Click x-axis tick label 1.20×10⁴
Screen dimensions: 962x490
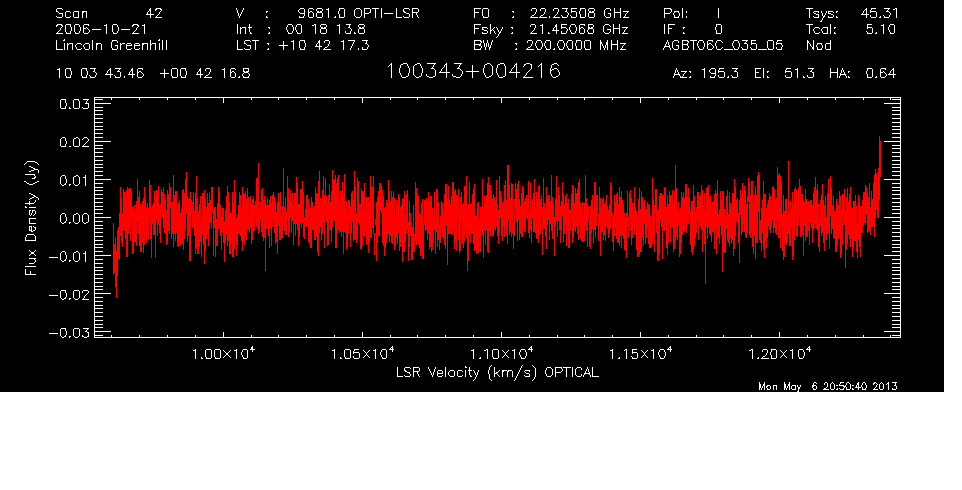click(x=779, y=353)
